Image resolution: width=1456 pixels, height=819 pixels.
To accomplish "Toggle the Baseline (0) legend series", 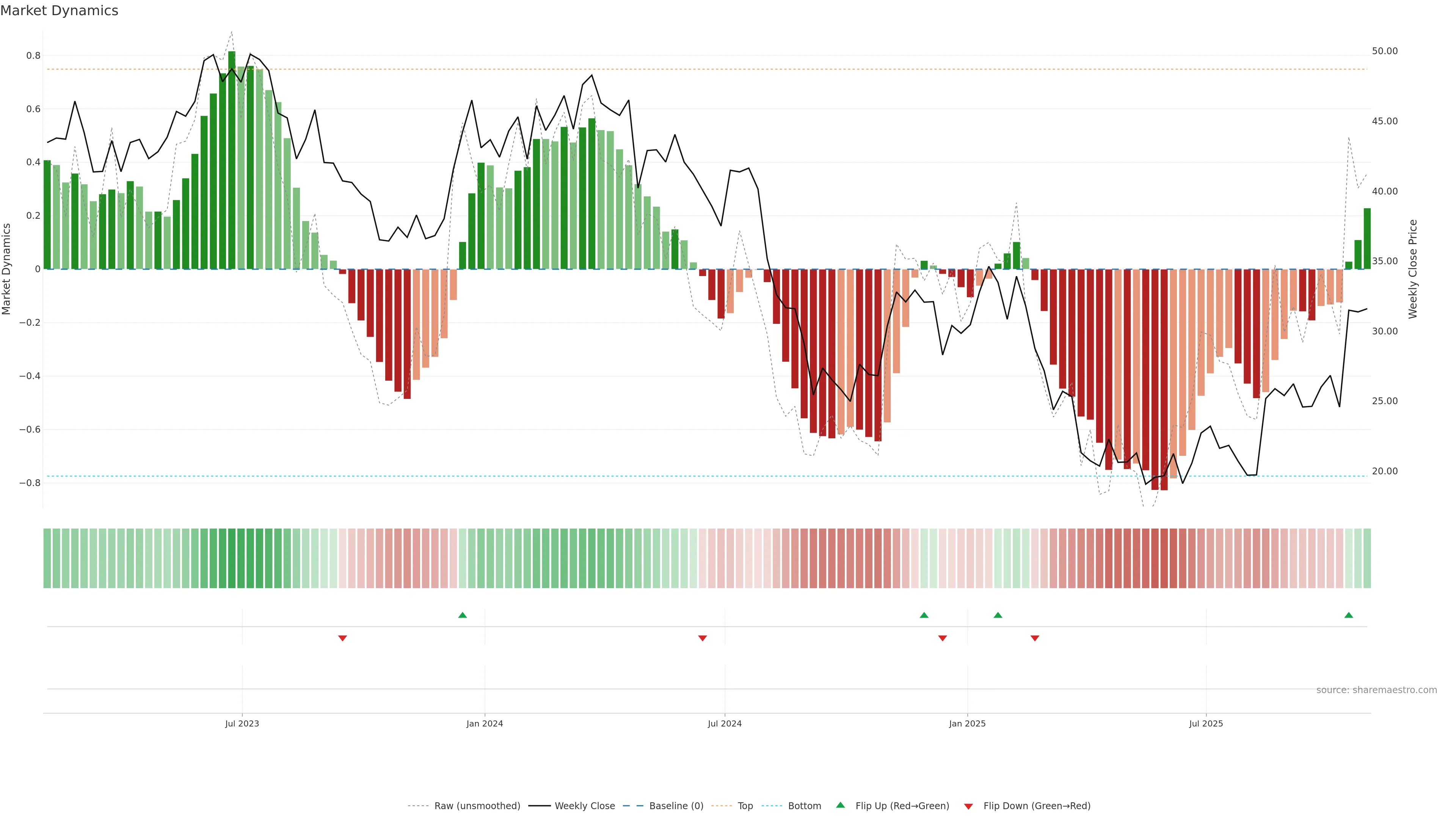I will 676,806.
